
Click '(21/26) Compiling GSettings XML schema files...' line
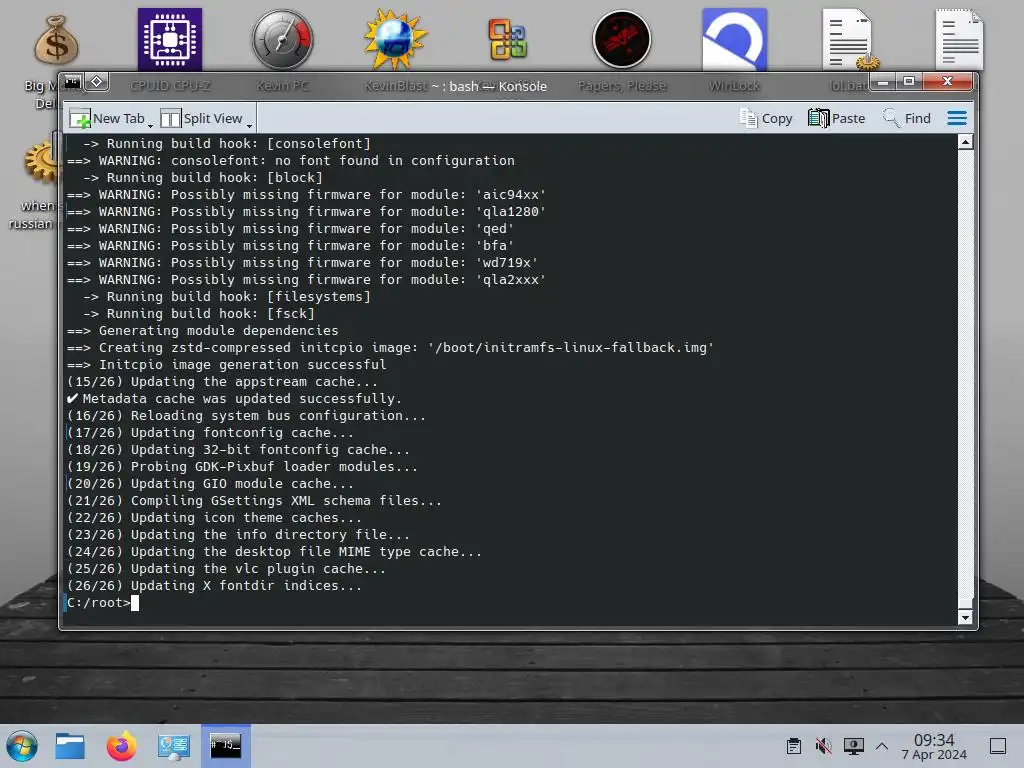[x=255, y=501]
